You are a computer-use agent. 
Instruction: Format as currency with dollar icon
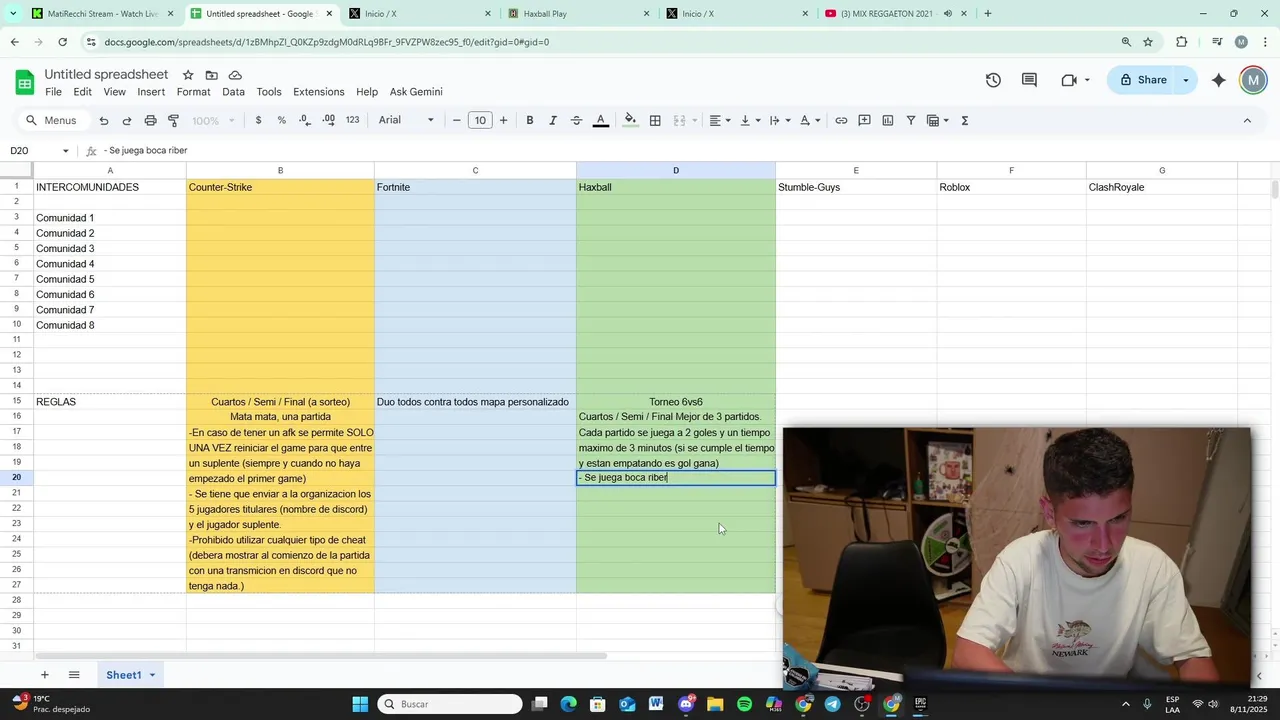[x=258, y=120]
